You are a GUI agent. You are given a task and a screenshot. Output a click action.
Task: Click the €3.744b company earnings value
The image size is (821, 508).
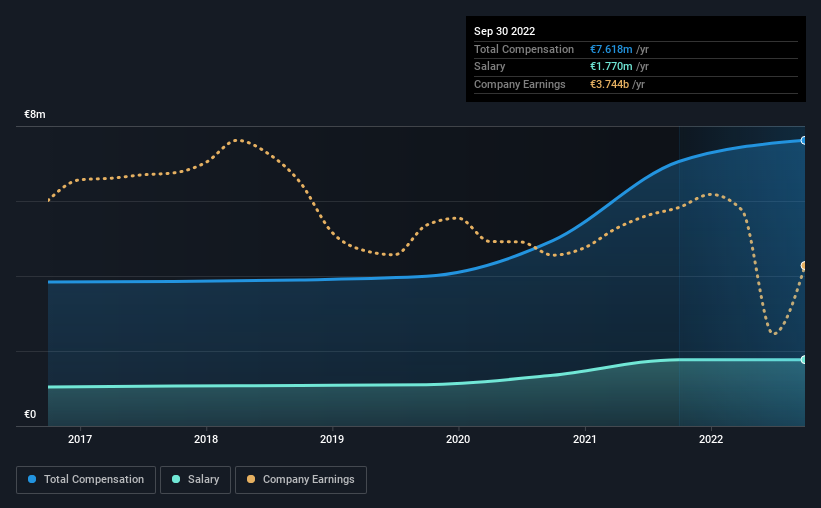tap(609, 84)
